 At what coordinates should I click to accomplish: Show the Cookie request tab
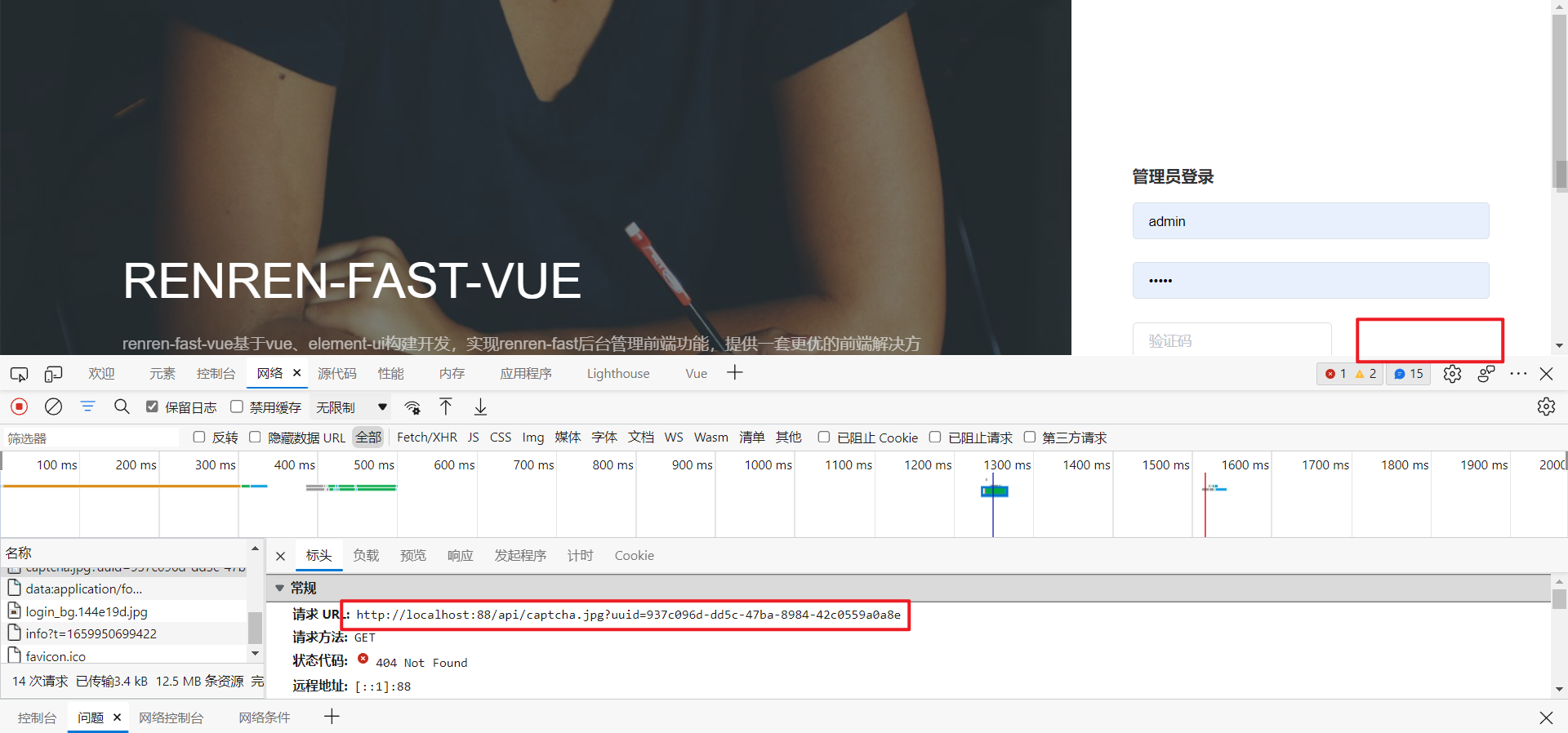click(x=634, y=556)
